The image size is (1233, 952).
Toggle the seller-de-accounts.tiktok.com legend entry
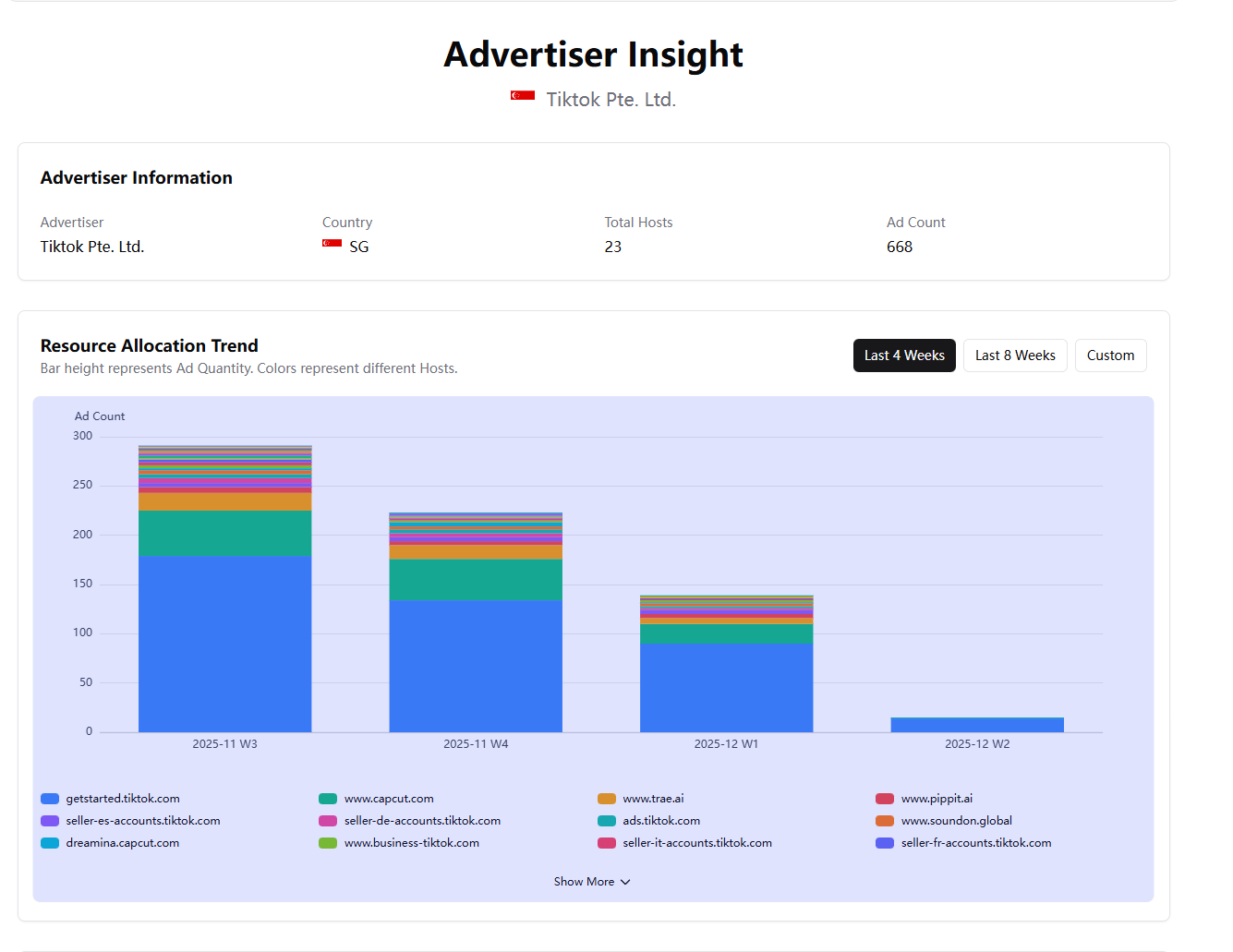point(410,821)
